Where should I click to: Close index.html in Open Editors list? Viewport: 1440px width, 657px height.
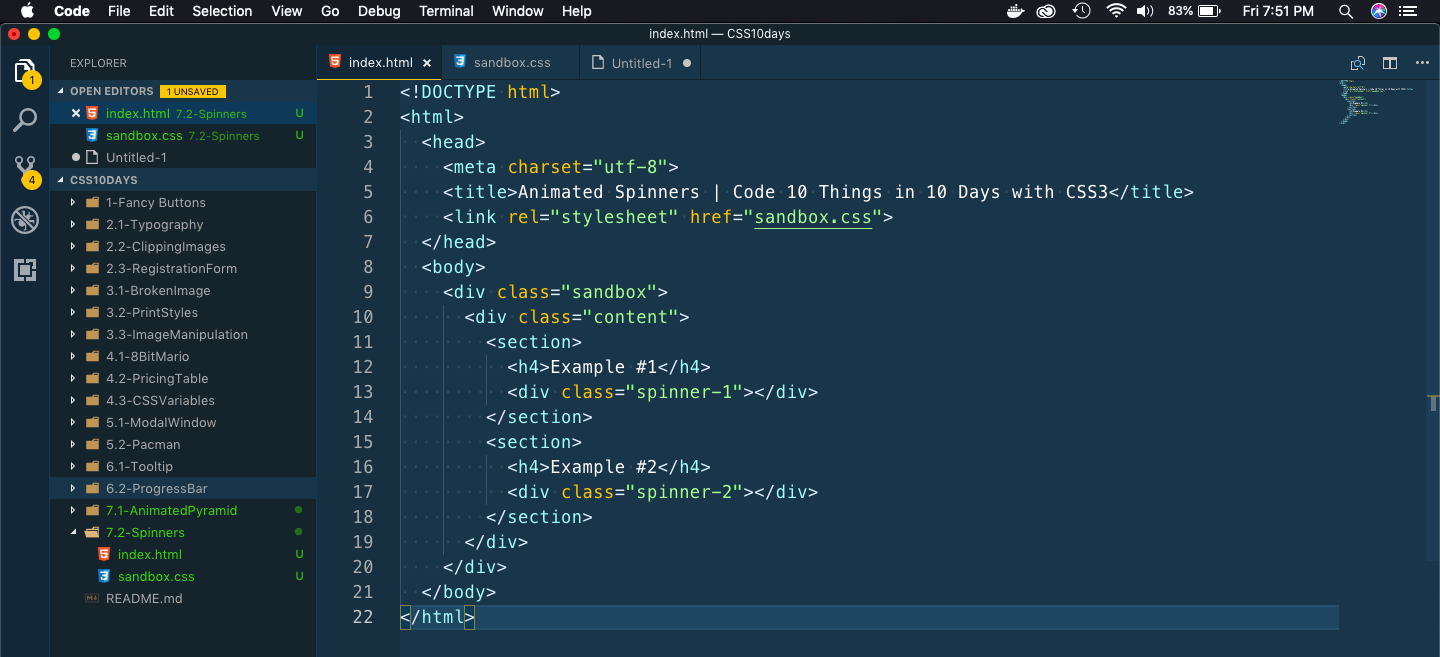pos(76,113)
